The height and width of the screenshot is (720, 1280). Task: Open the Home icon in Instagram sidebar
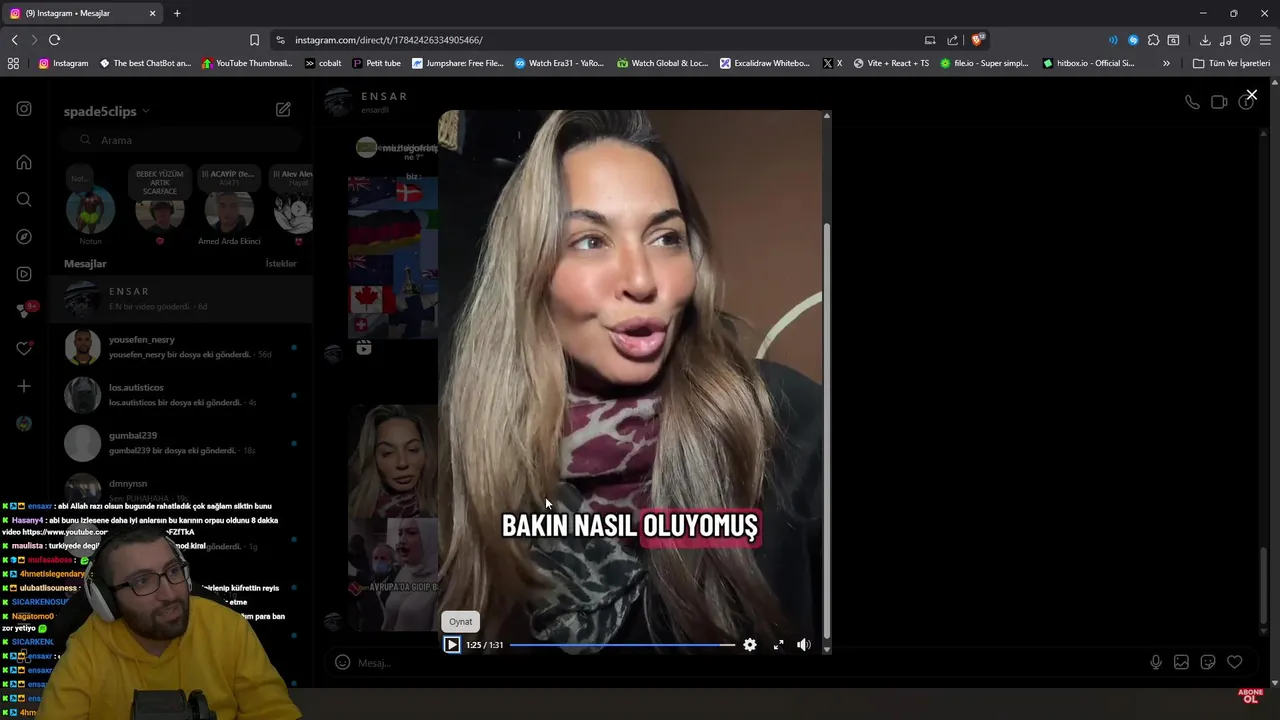(x=24, y=162)
